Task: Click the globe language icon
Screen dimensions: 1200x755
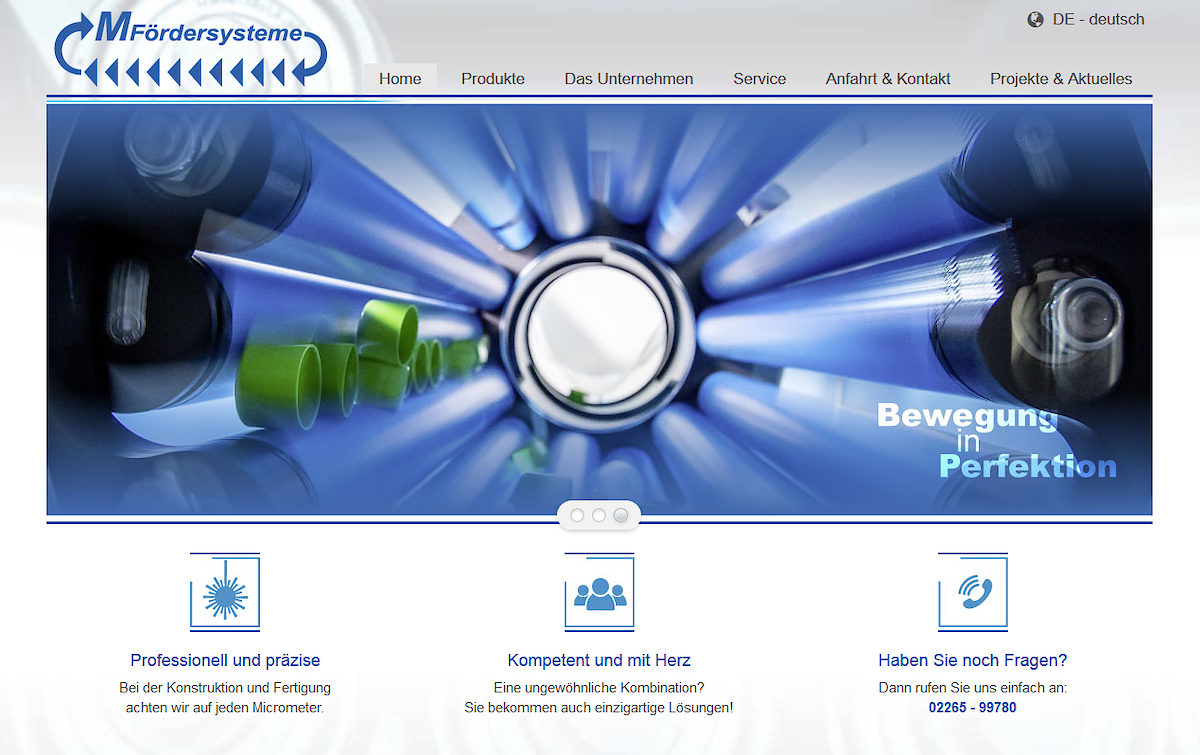Action: 1035,20
